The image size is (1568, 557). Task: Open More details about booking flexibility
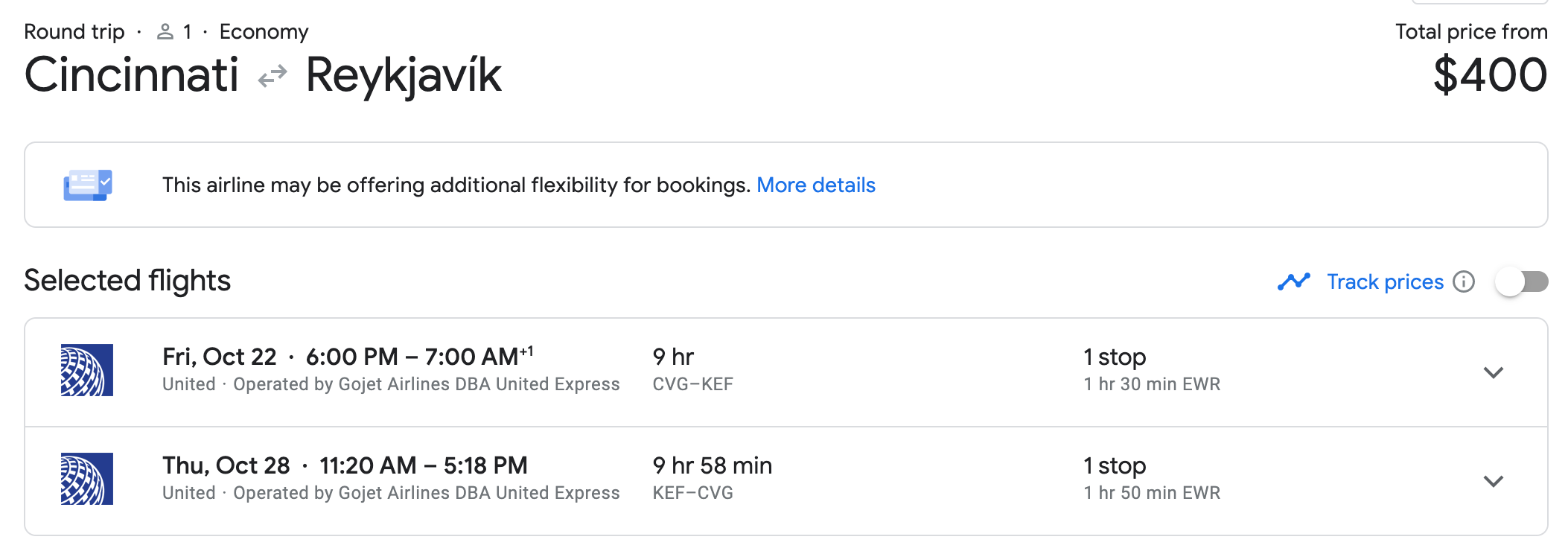click(815, 185)
